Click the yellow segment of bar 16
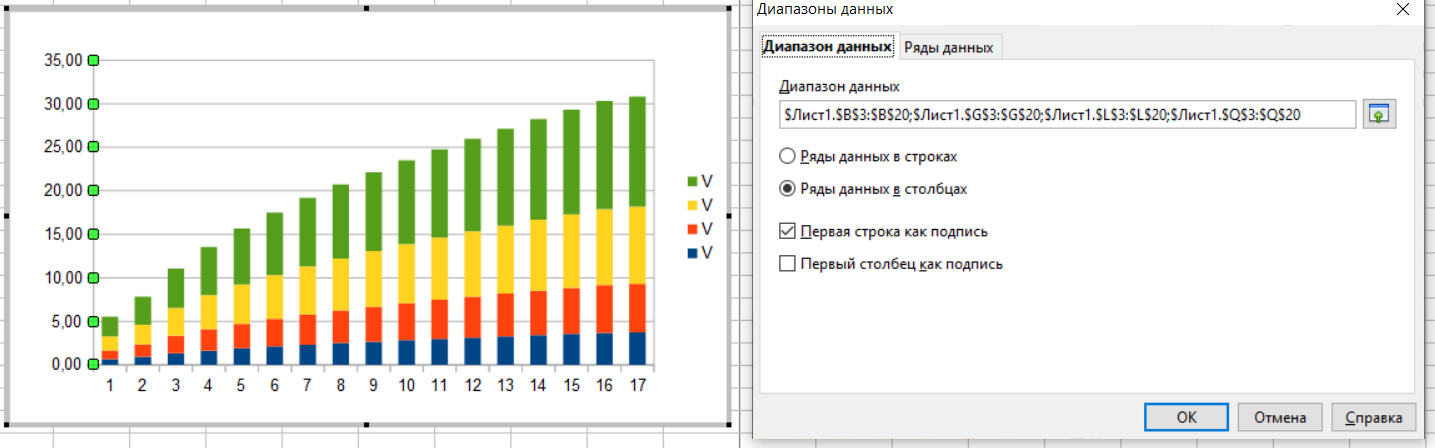The height and width of the screenshot is (448, 1435). [604, 247]
